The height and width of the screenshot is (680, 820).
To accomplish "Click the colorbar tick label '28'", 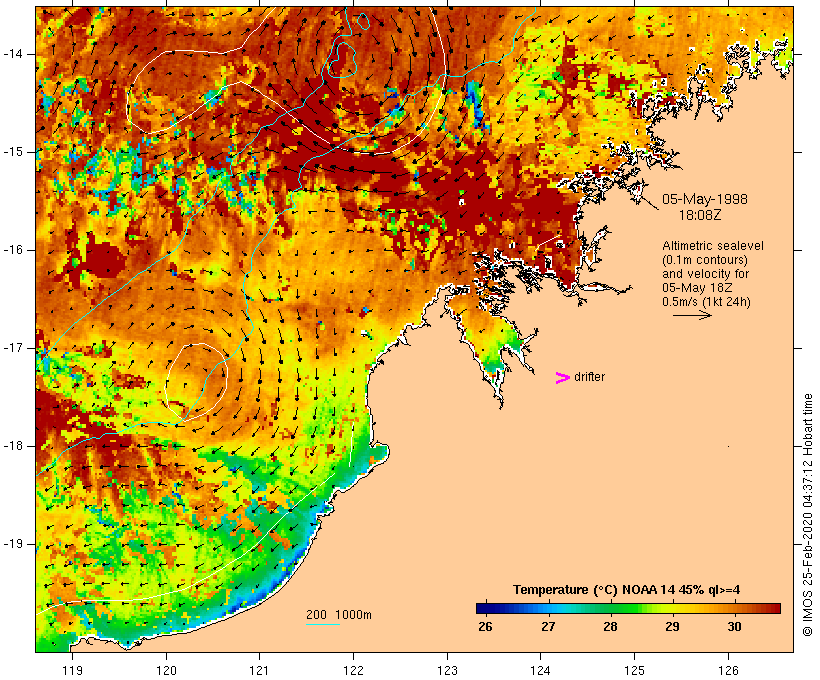I will (x=610, y=626).
